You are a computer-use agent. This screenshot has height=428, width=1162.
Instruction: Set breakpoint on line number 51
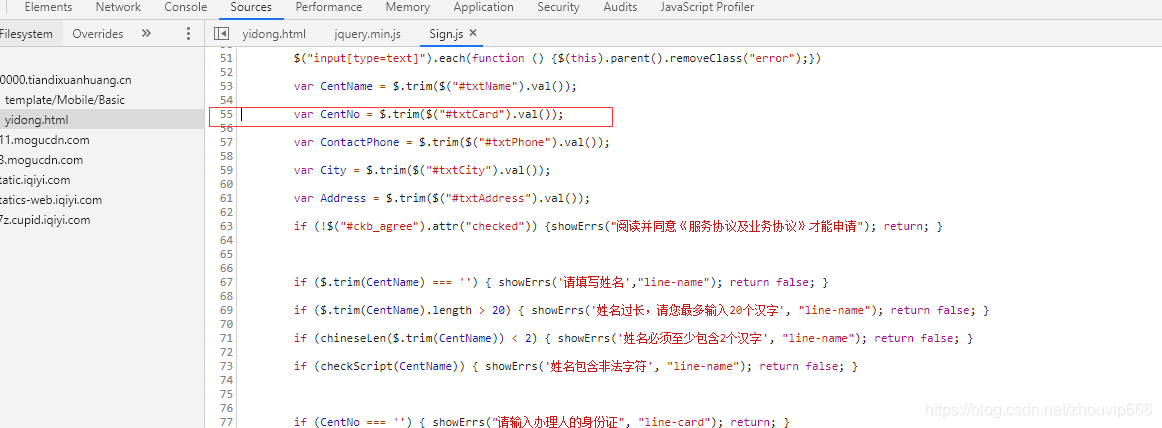[227, 58]
